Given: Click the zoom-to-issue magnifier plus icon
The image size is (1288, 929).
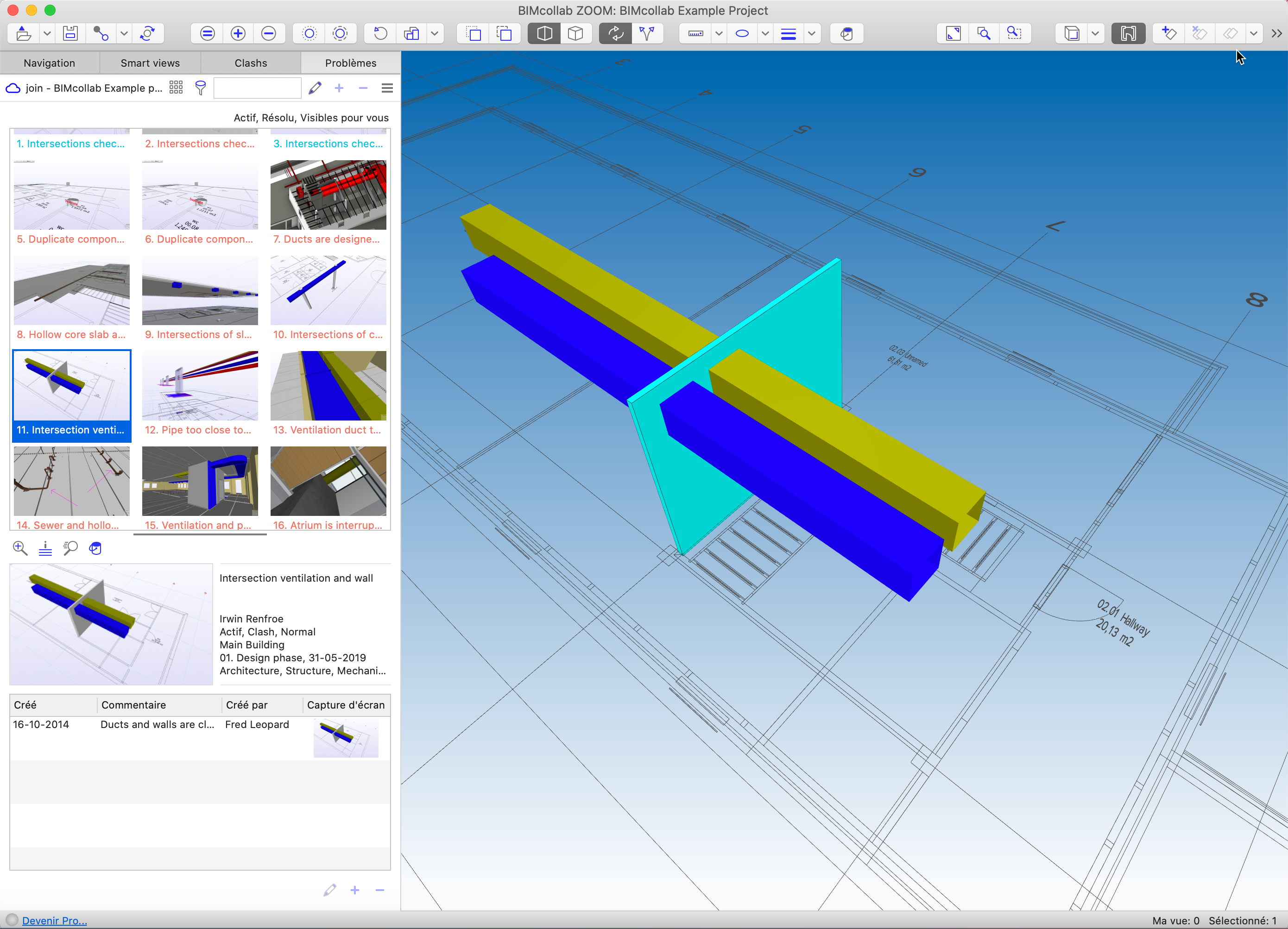Looking at the screenshot, I should pos(20,548).
